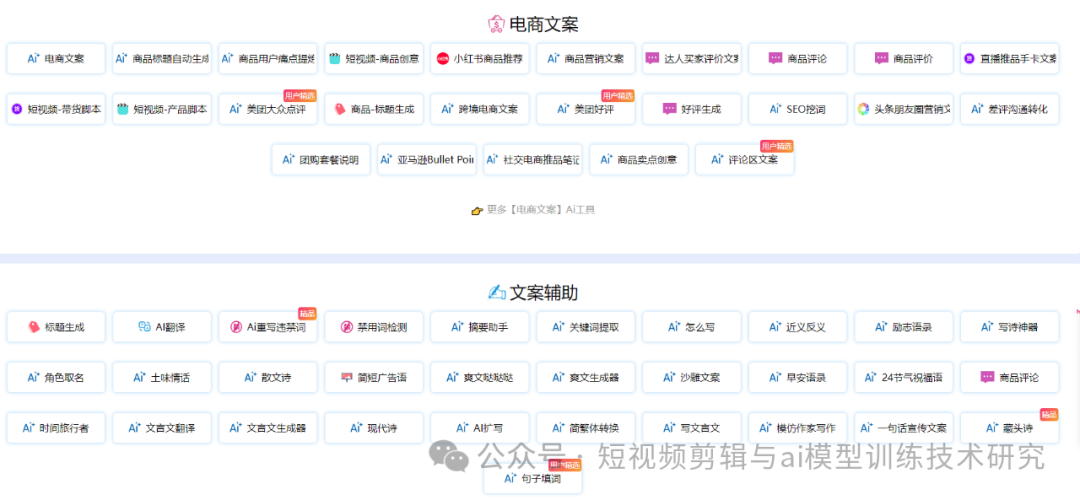Screen dimensions: 1080x500
Task: Click the translate icon on AI翻译
Action: pyautogui.click(x=144, y=327)
